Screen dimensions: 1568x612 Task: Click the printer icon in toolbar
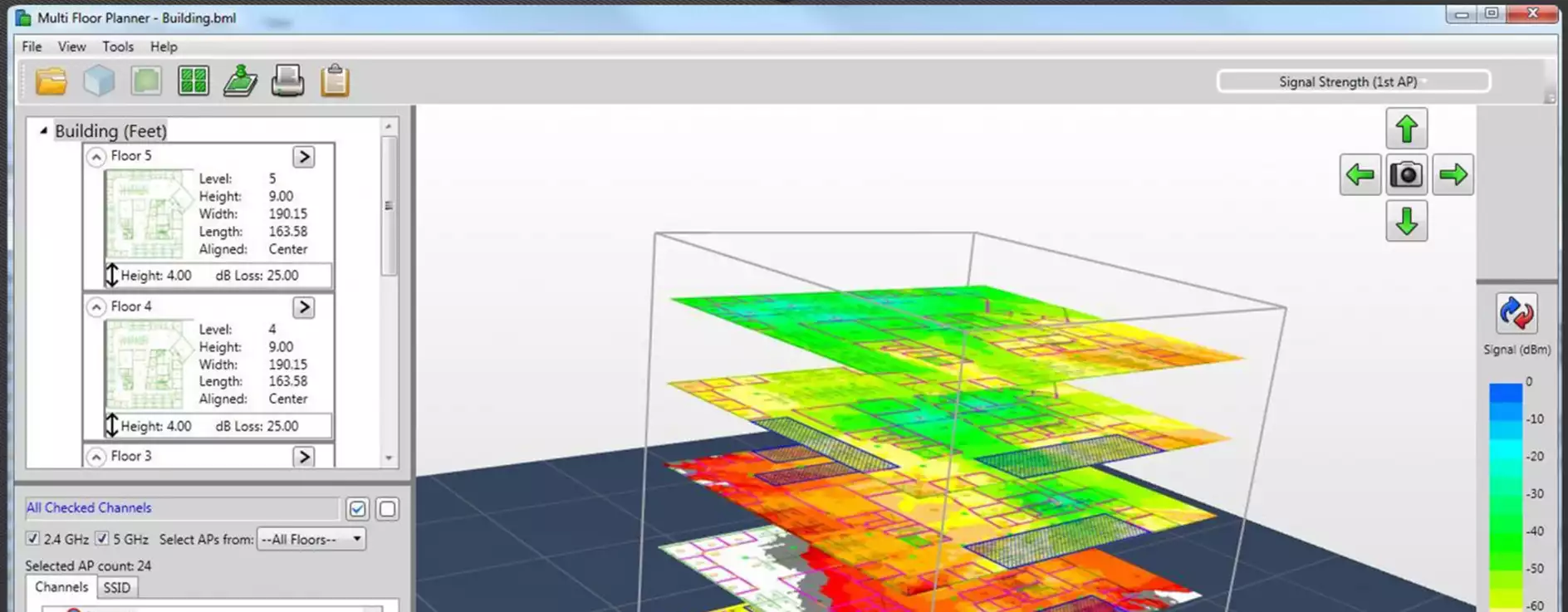pyautogui.click(x=287, y=81)
